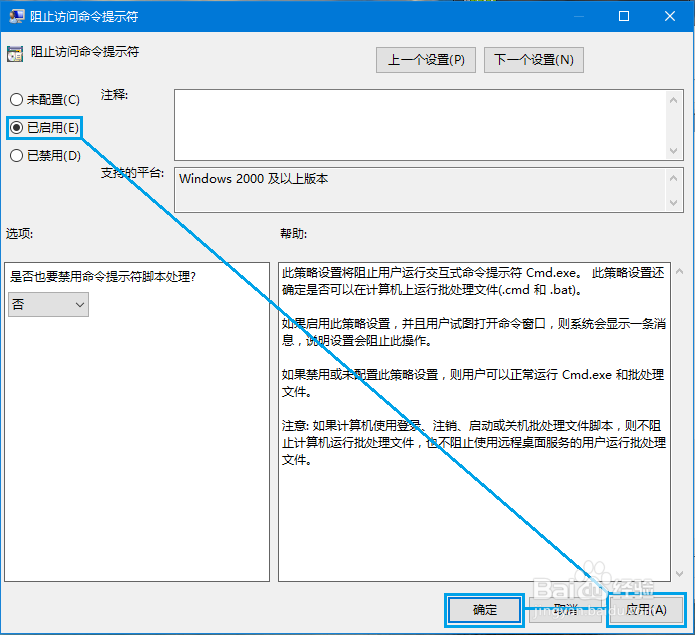
Task: Click the 帮助: label
Action: pos(293,234)
